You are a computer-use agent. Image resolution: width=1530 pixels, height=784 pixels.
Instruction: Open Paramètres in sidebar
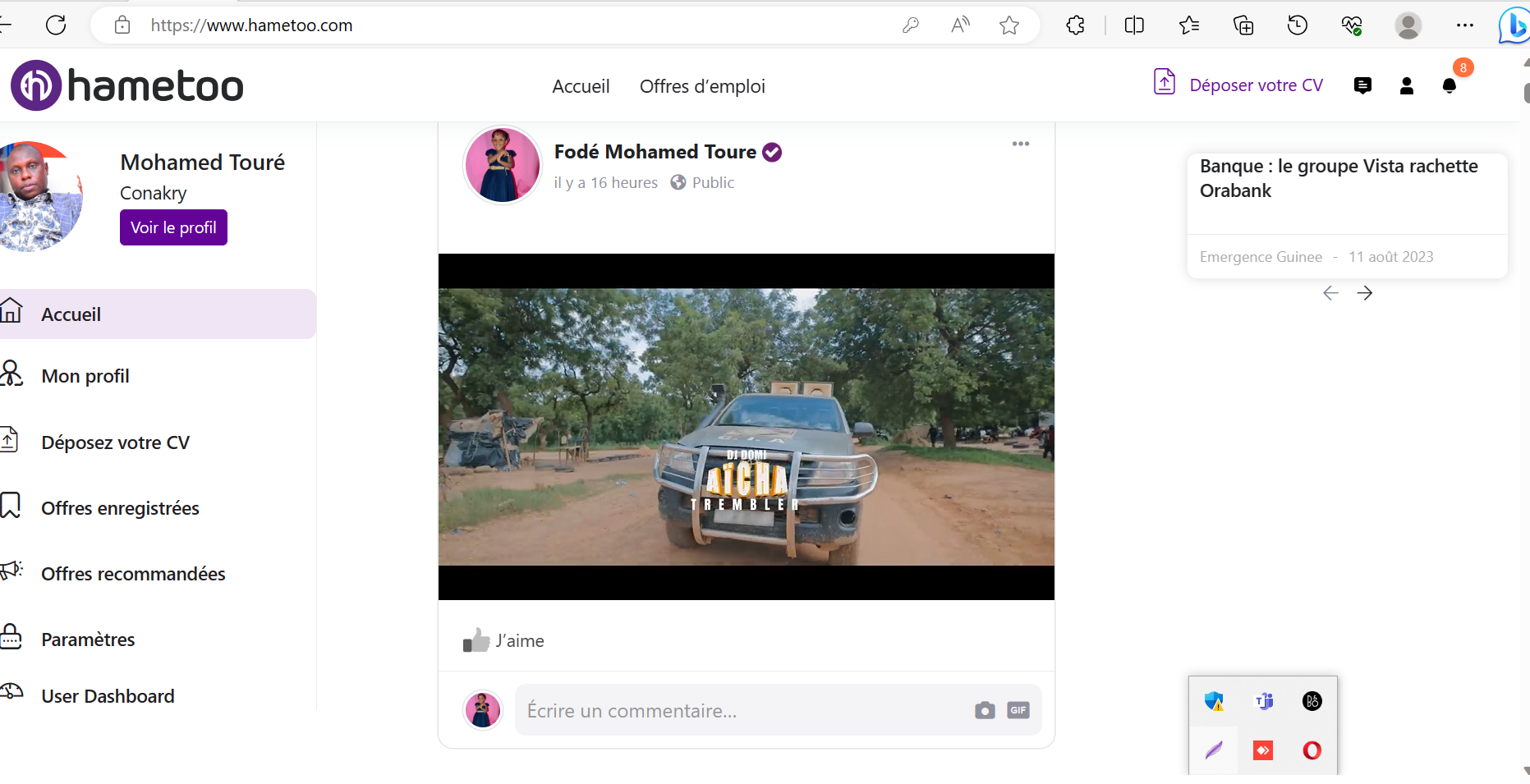click(x=88, y=640)
